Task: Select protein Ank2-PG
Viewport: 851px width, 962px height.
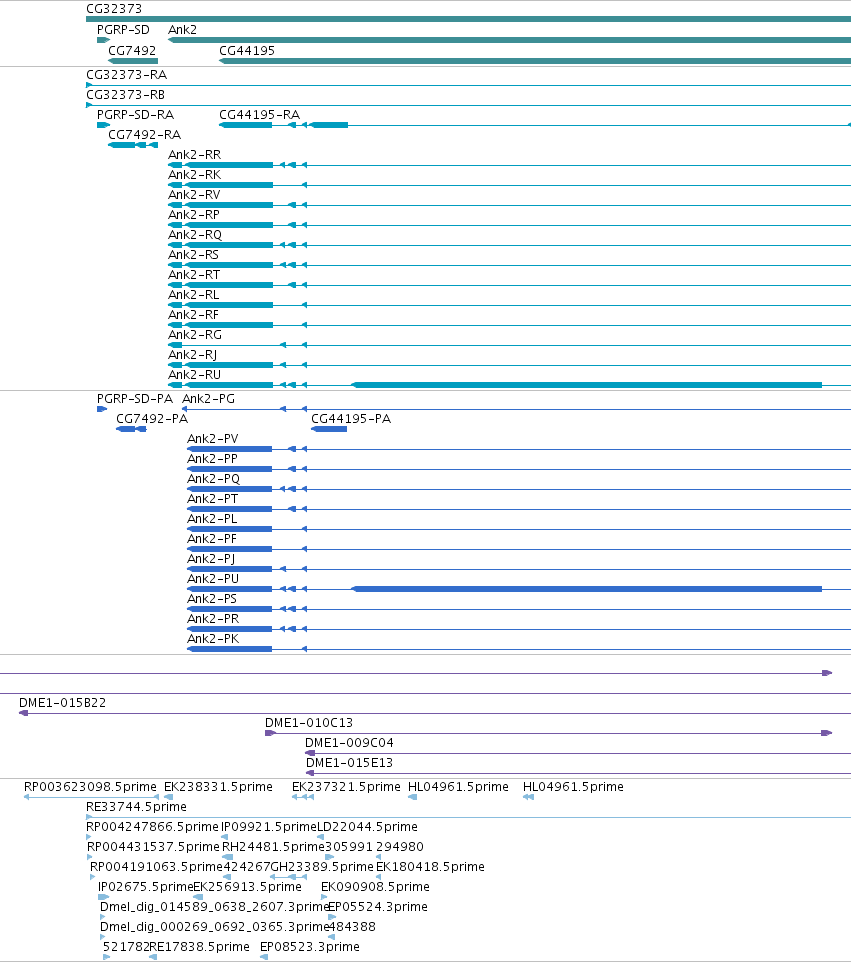Action: [x=208, y=398]
